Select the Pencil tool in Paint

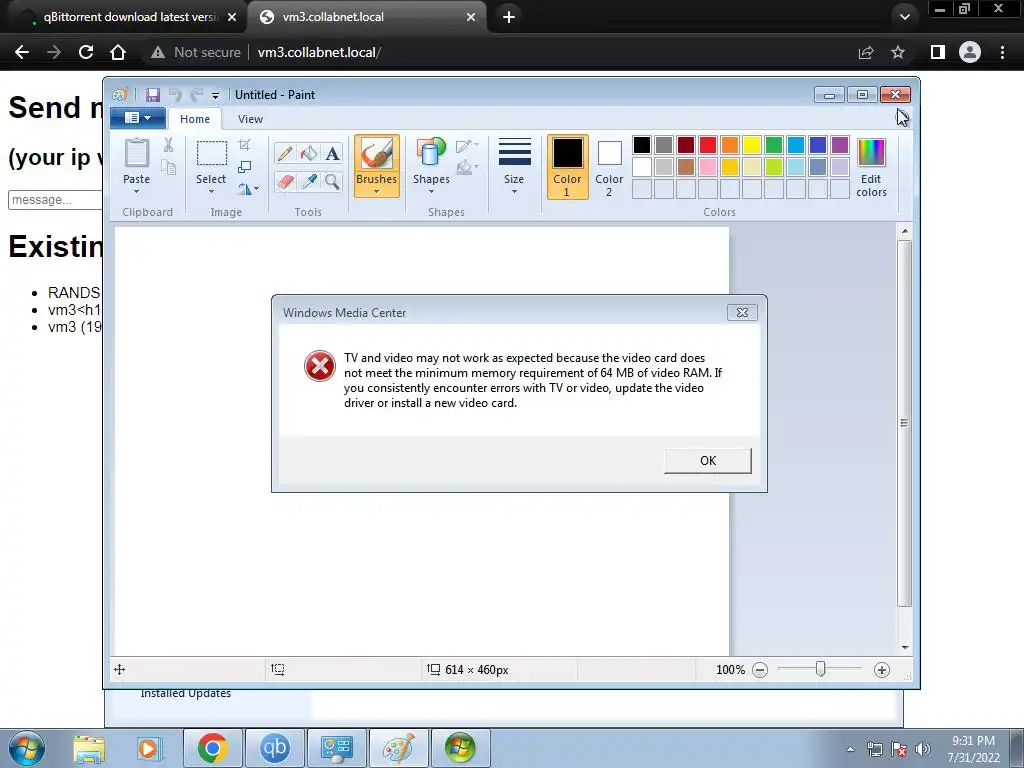tap(285, 153)
